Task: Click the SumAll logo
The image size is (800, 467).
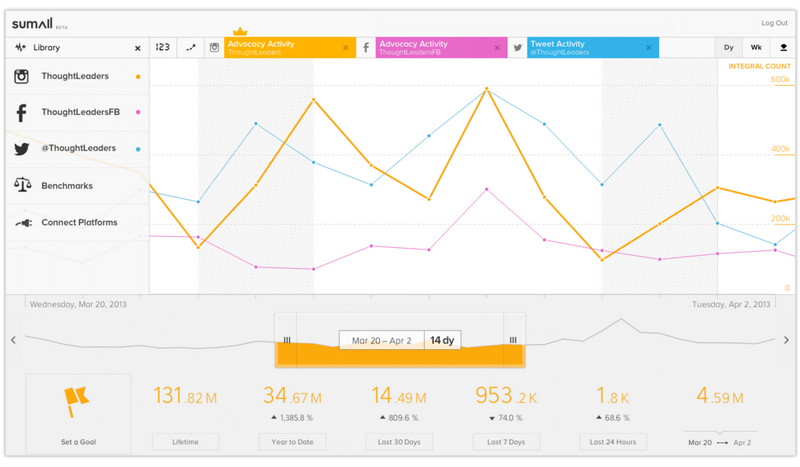Action: pos(33,23)
